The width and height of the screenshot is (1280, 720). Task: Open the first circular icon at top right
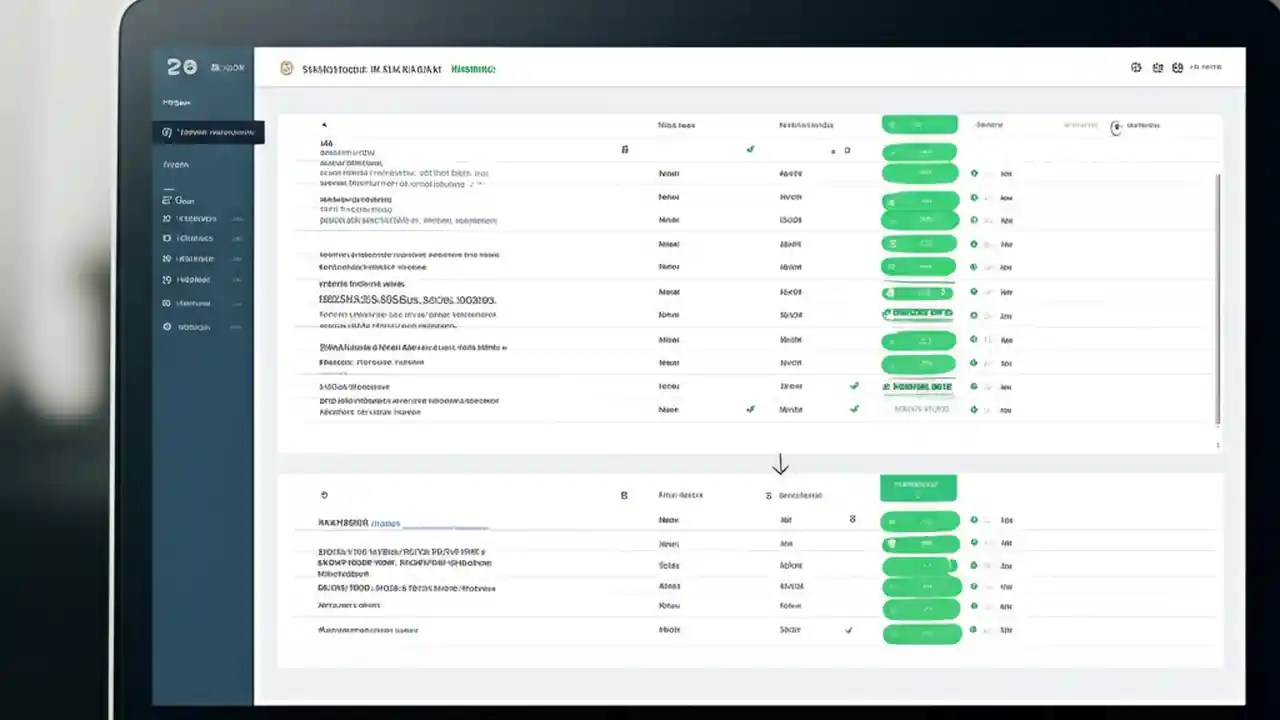click(1136, 67)
